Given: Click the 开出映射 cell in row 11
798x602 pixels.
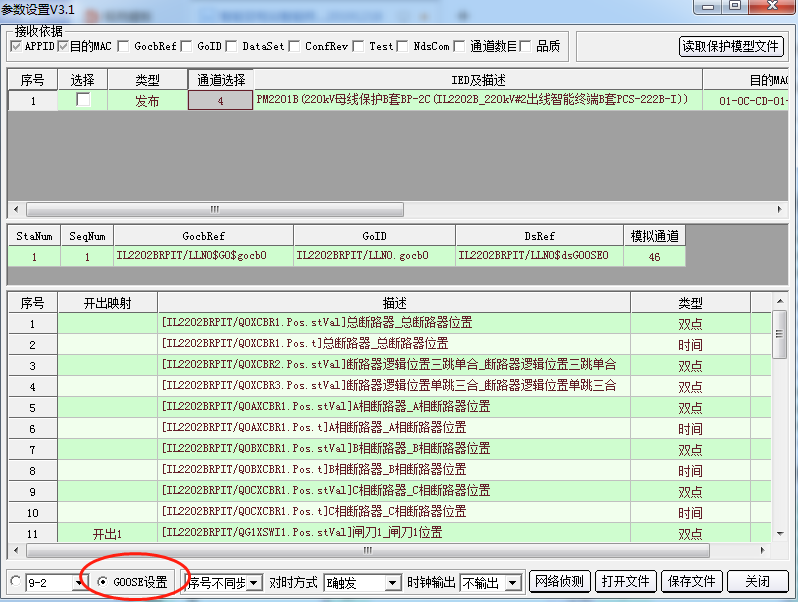Looking at the screenshot, I should coord(107,533).
